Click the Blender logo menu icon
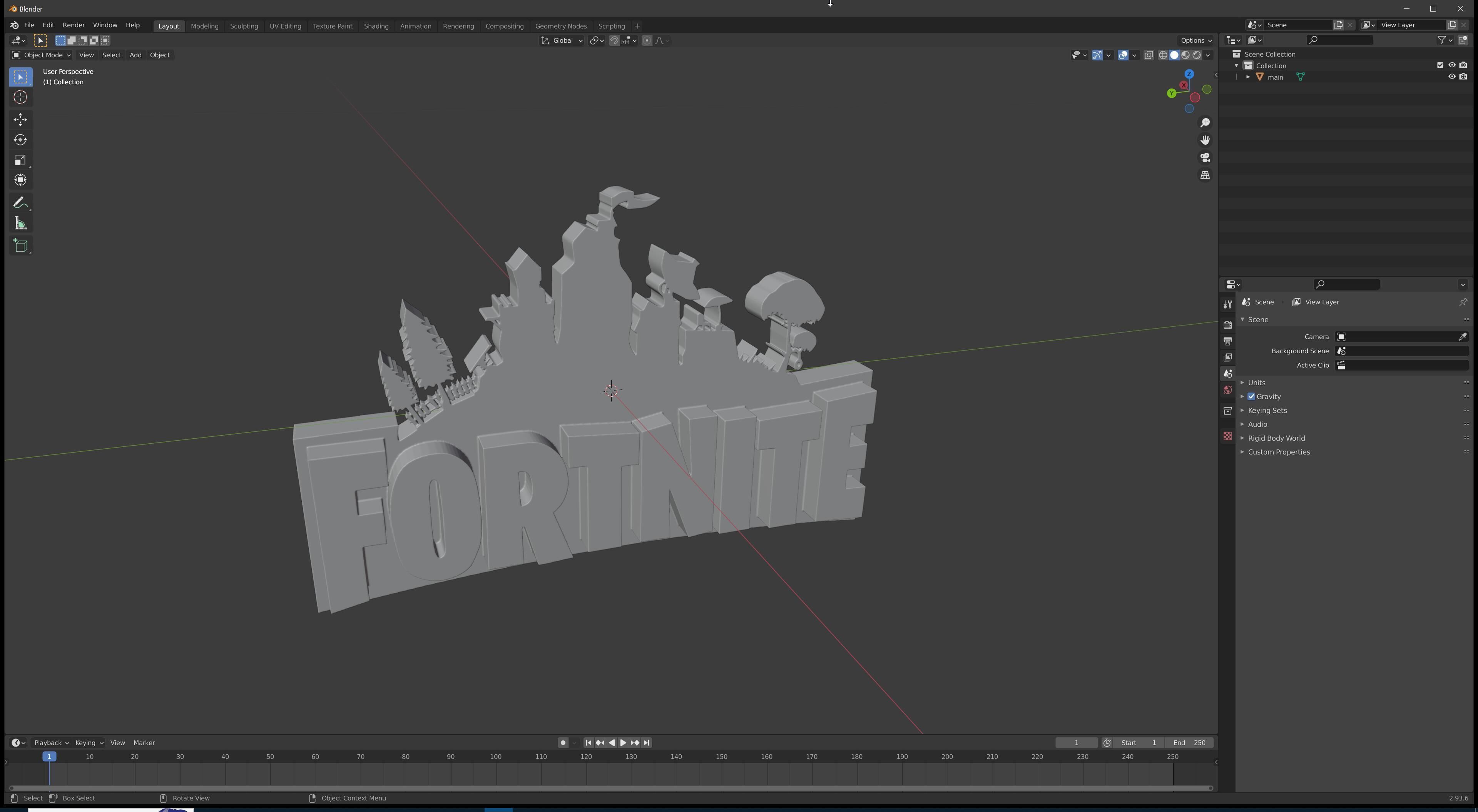Image resolution: width=1478 pixels, height=812 pixels. [14, 25]
